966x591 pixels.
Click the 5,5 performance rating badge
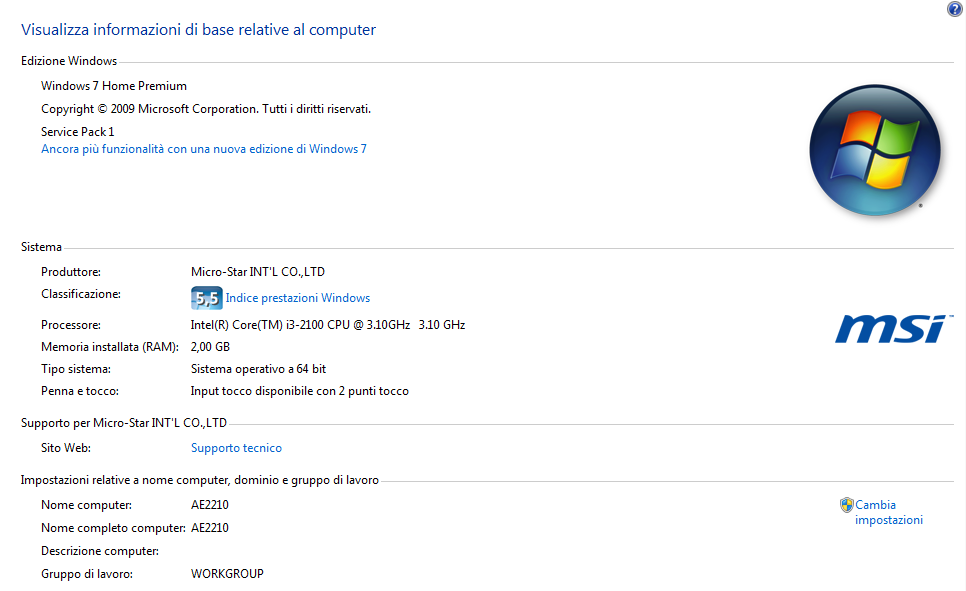click(x=206, y=298)
